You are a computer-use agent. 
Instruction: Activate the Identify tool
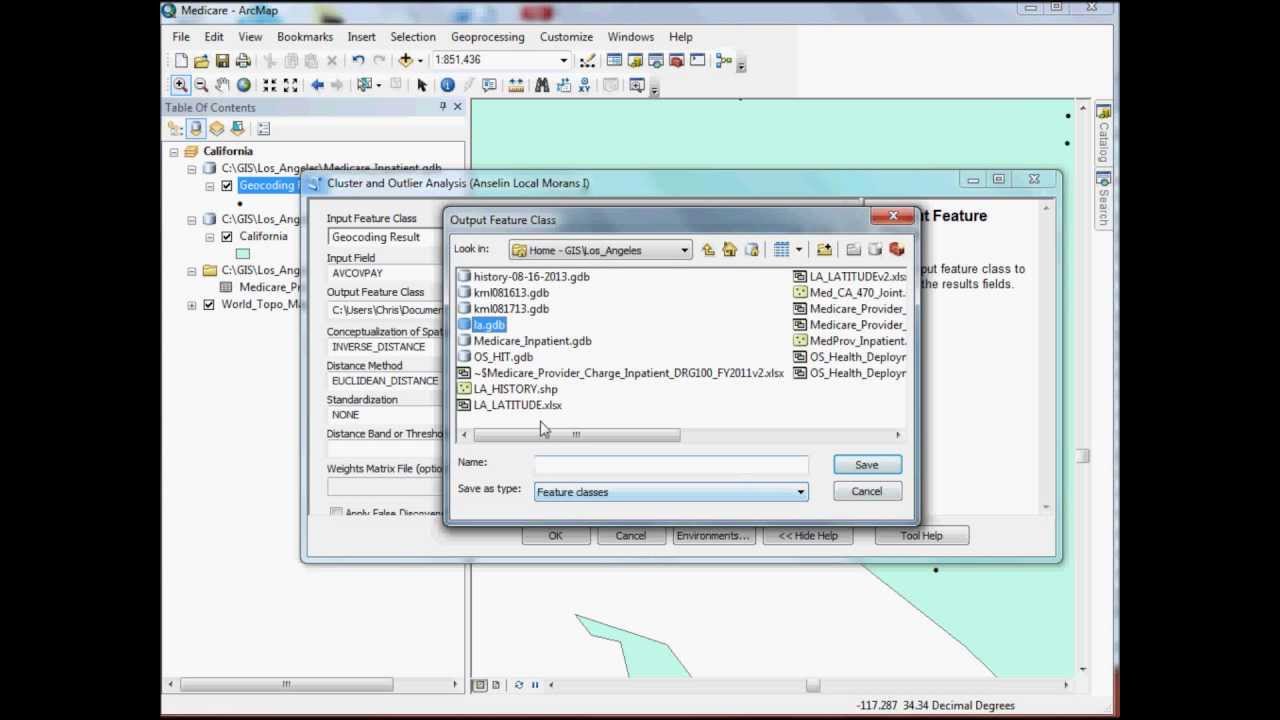coord(447,86)
